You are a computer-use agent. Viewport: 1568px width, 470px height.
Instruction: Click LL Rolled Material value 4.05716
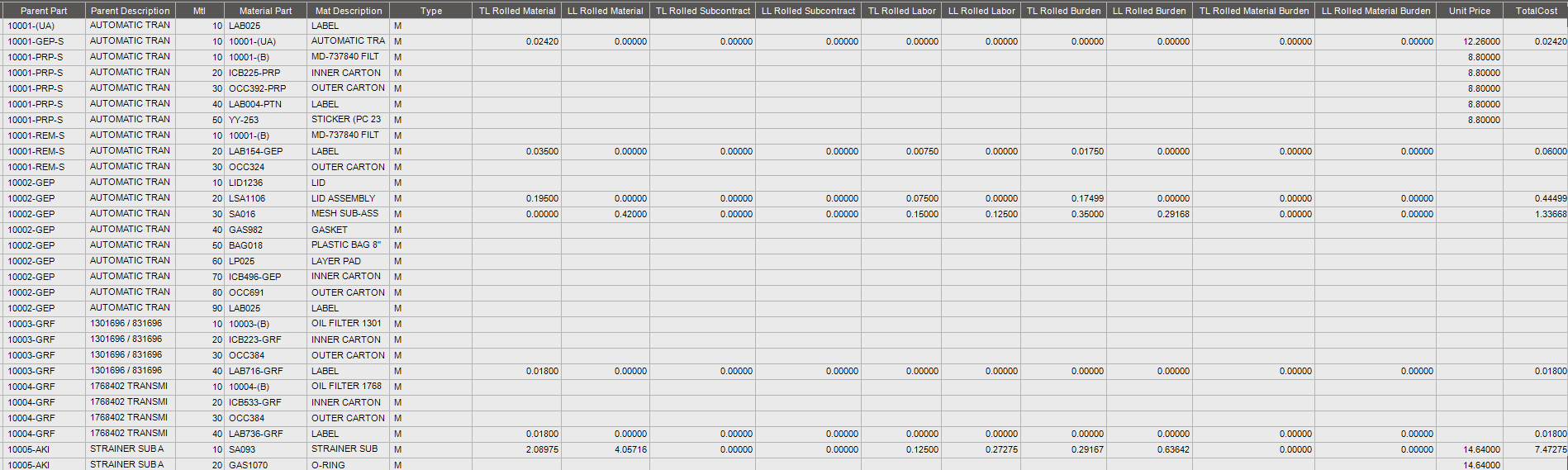[606, 449]
